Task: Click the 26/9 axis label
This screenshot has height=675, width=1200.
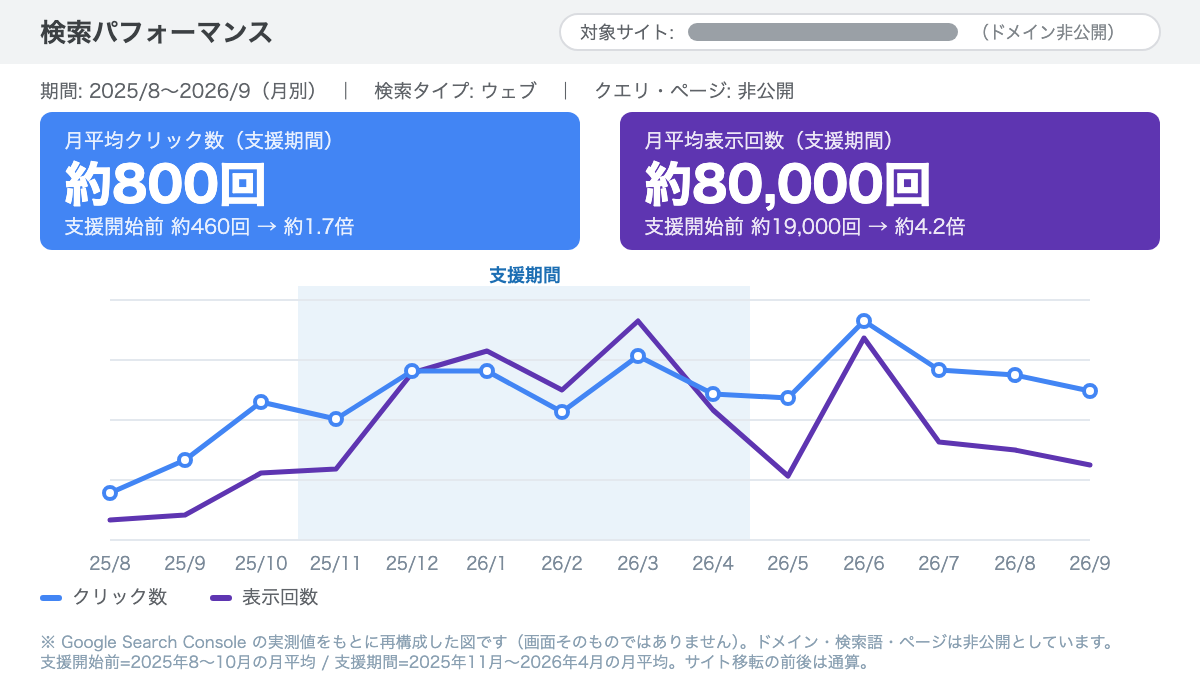Action: (1090, 564)
